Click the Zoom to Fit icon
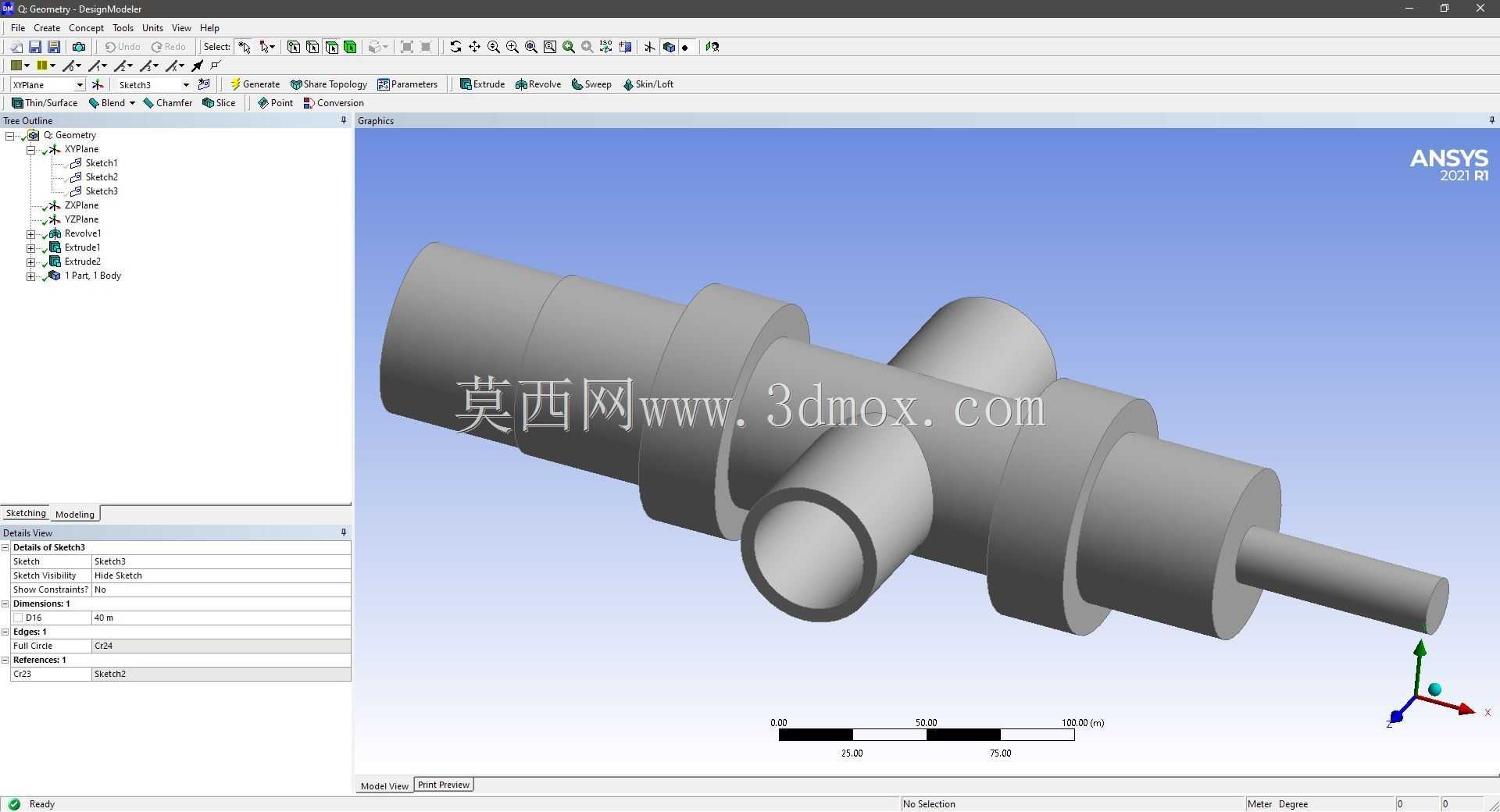Screen dimensions: 1500x812 tap(531, 47)
